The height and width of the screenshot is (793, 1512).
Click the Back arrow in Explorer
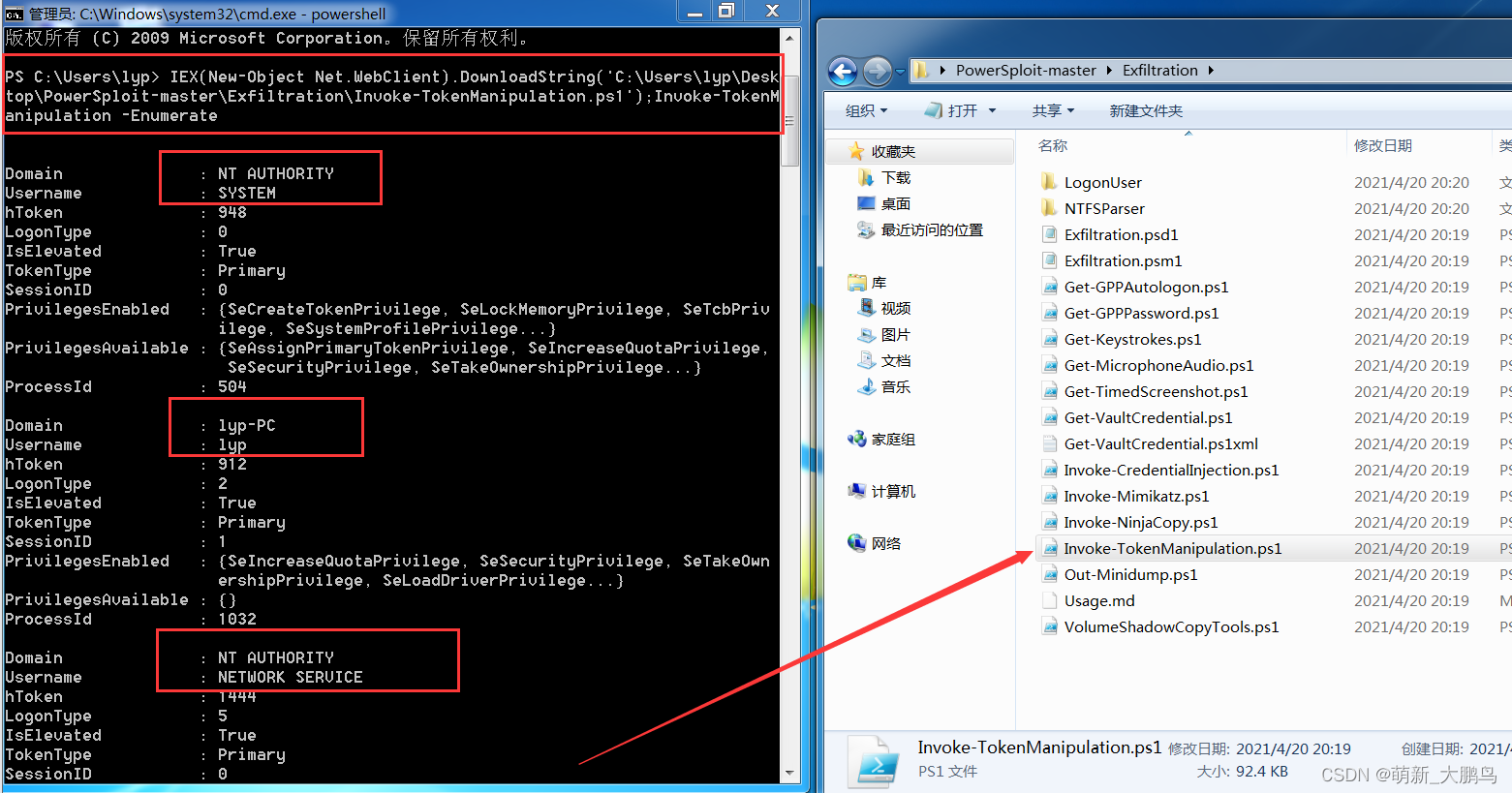coord(843,71)
